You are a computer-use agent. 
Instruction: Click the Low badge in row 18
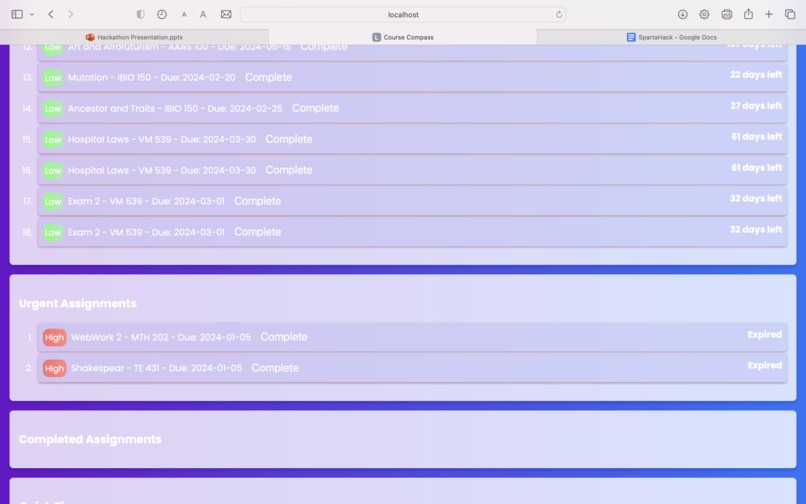point(52,232)
